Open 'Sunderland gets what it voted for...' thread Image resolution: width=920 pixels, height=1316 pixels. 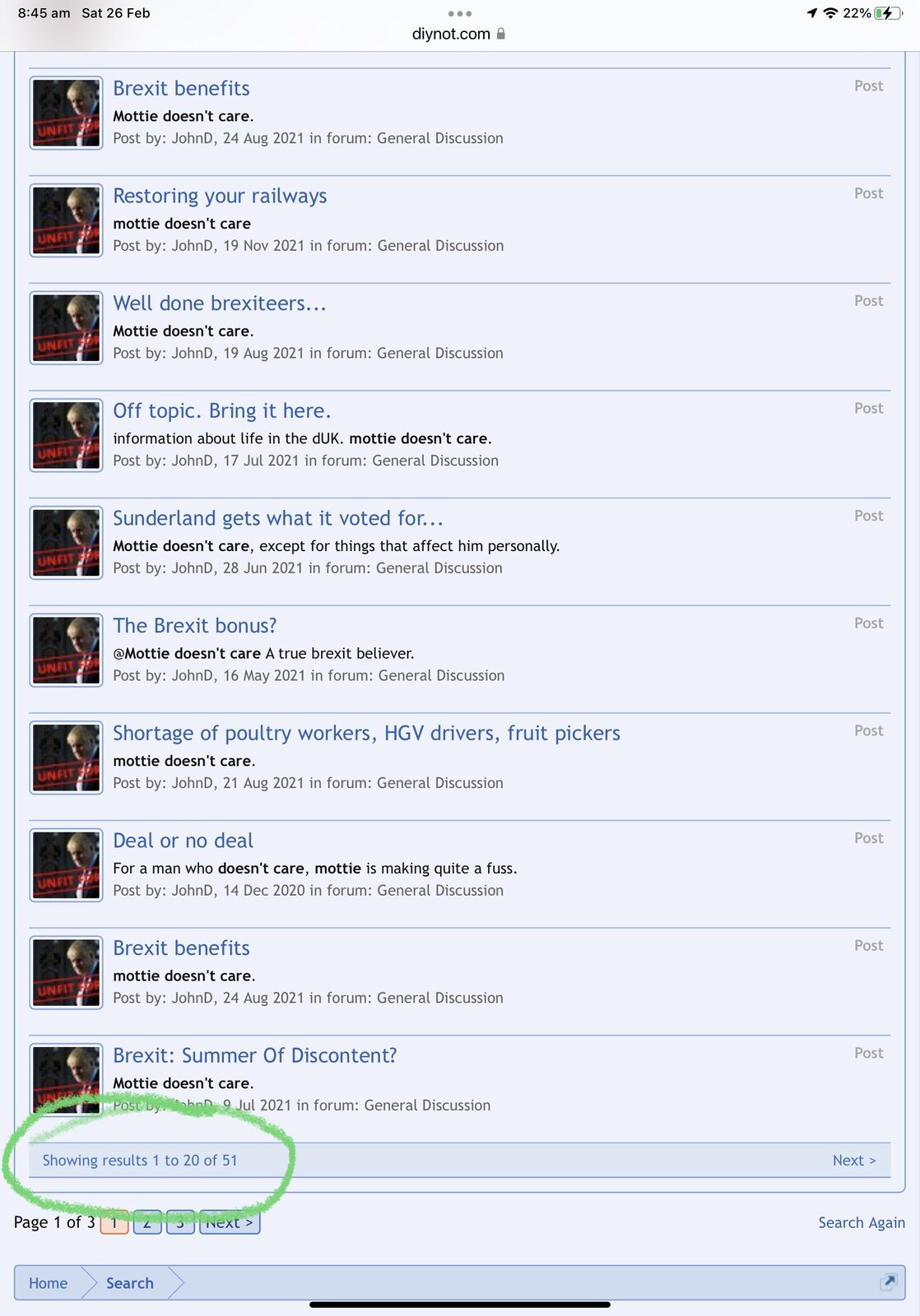[278, 518]
